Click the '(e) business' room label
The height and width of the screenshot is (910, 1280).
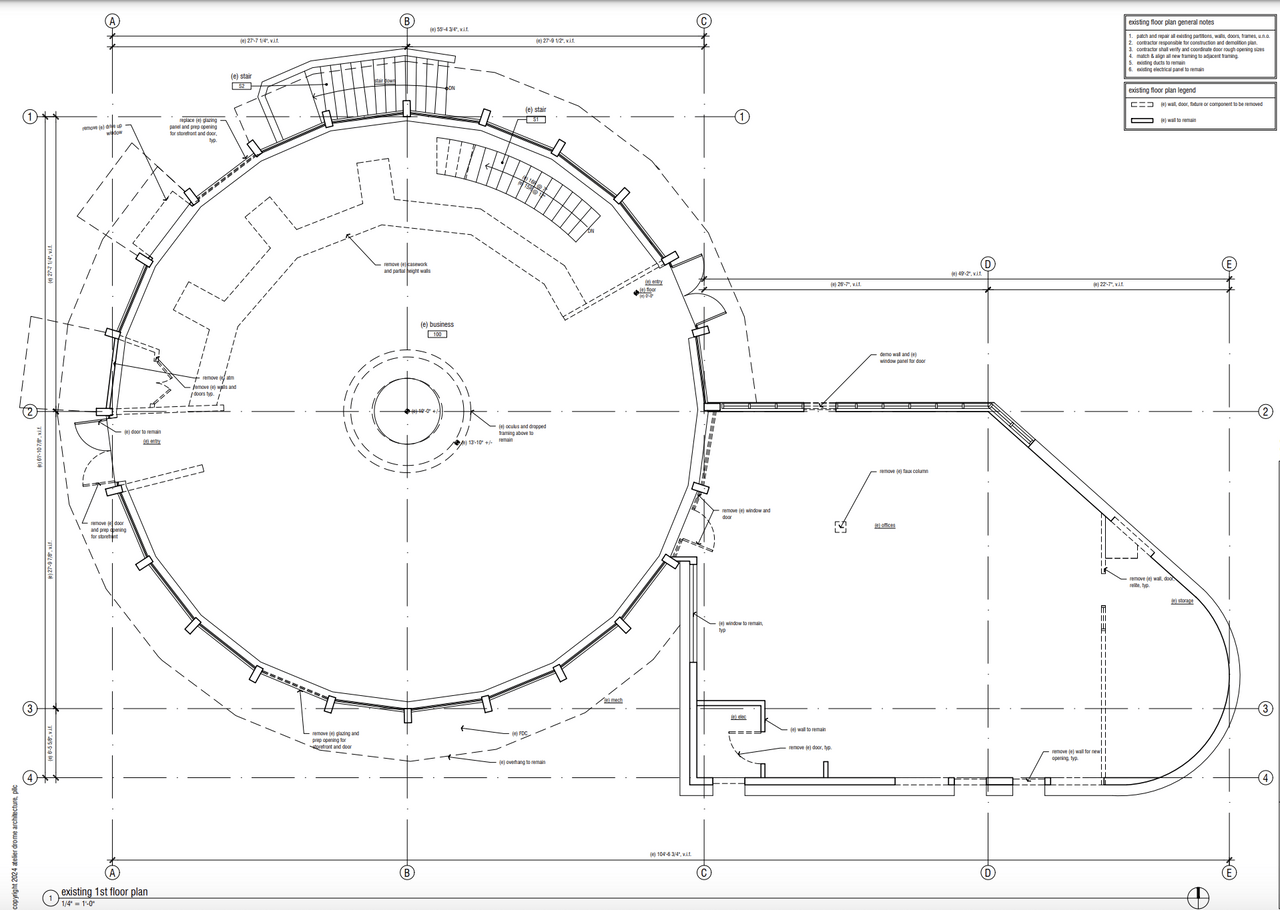[437, 324]
